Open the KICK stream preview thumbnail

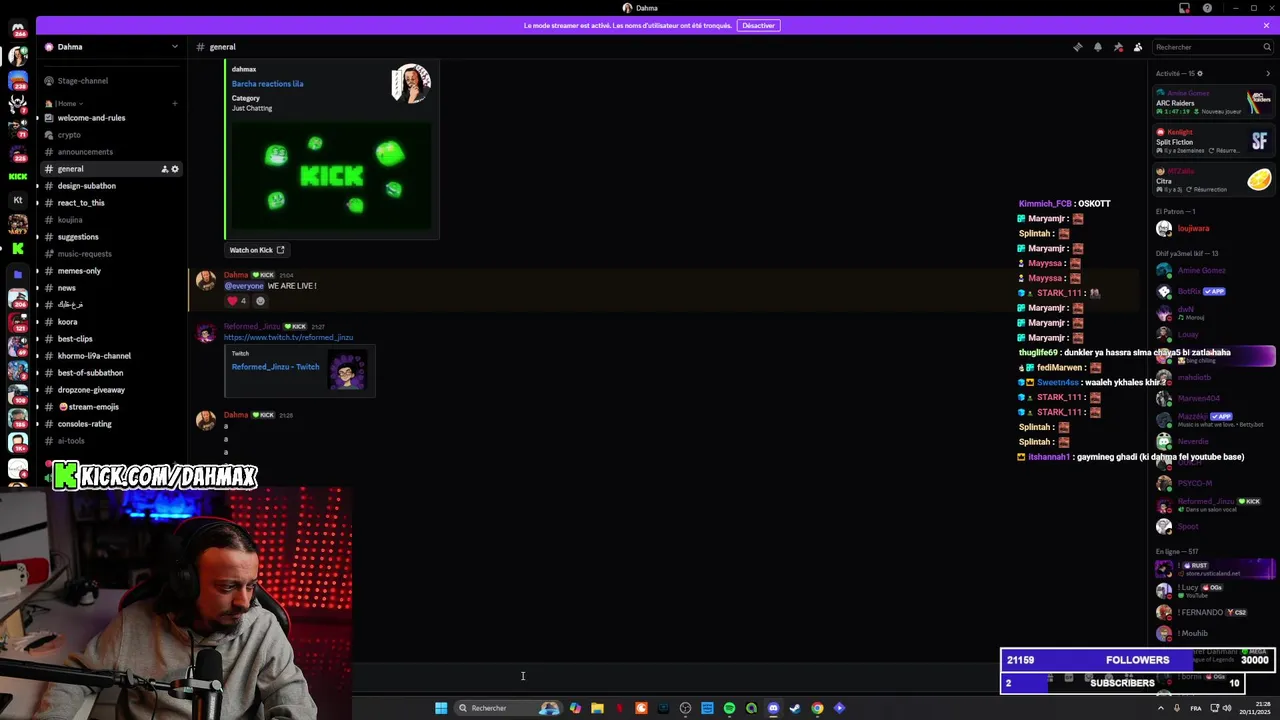pos(332,177)
